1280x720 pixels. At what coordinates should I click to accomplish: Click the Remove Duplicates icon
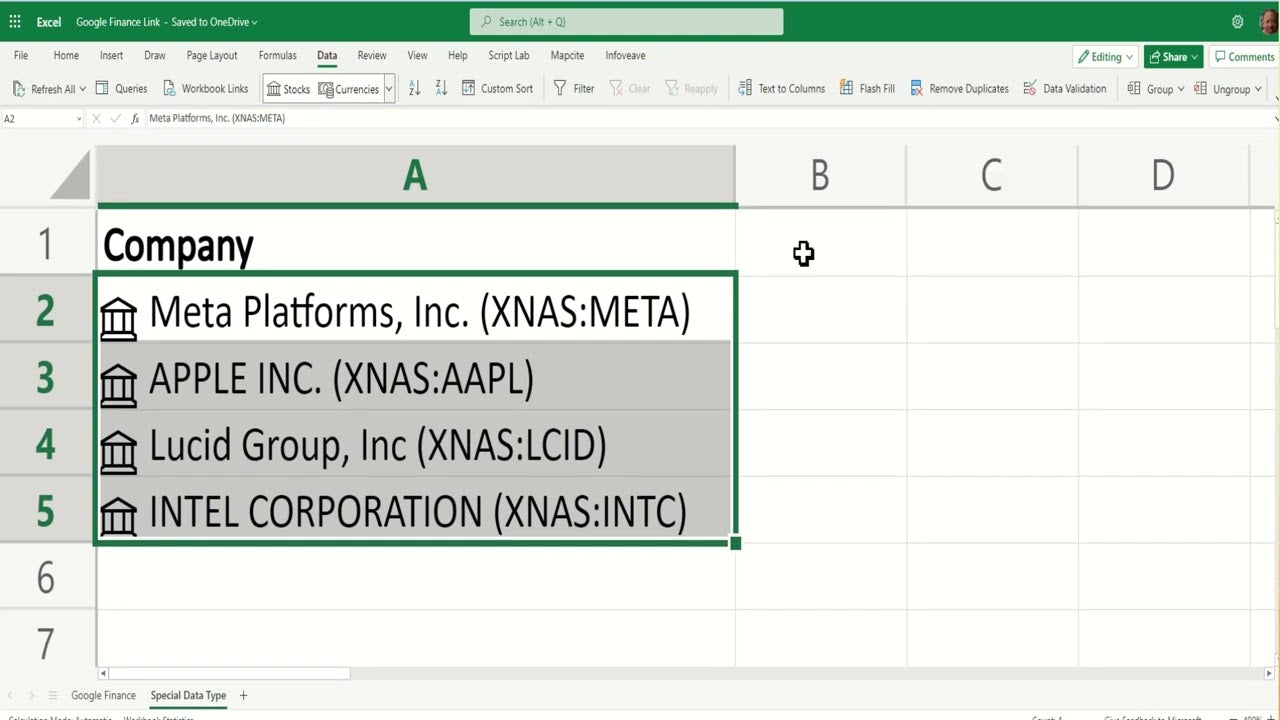click(916, 88)
